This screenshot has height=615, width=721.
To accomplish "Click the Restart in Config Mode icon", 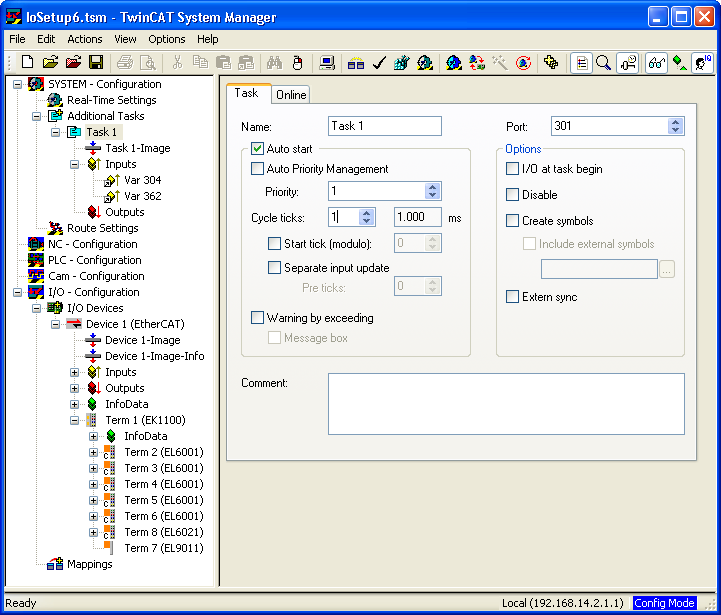I will tap(454, 62).
